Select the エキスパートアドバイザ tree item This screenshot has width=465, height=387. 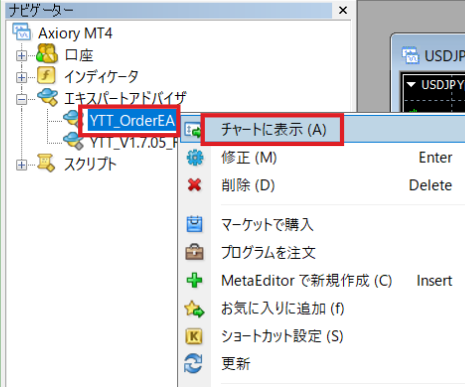125,98
